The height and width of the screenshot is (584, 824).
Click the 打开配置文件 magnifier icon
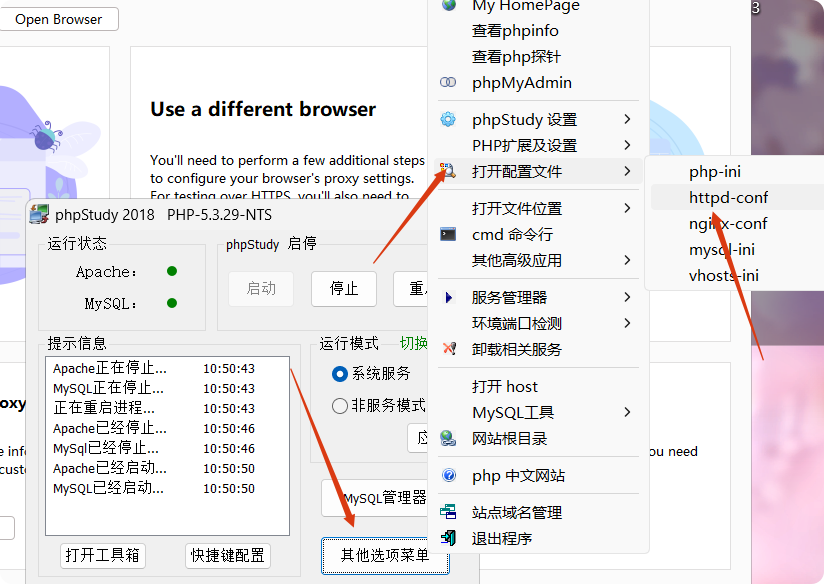[448, 171]
